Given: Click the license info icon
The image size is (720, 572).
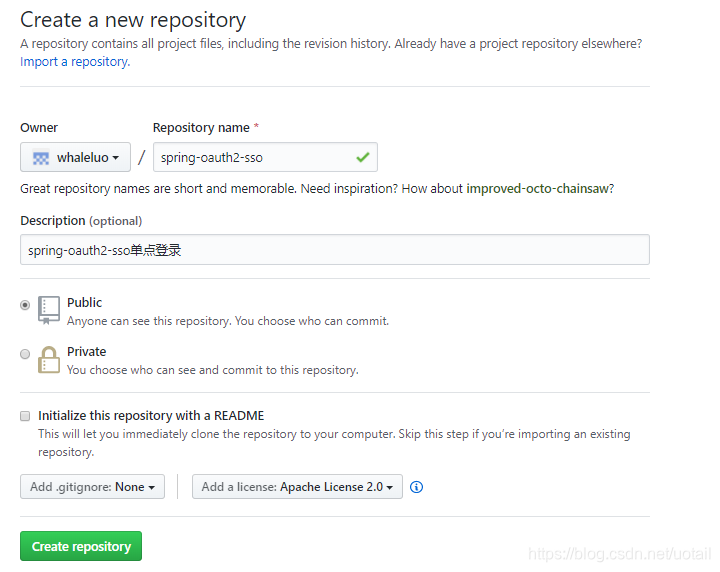Looking at the screenshot, I should (x=416, y=487).
